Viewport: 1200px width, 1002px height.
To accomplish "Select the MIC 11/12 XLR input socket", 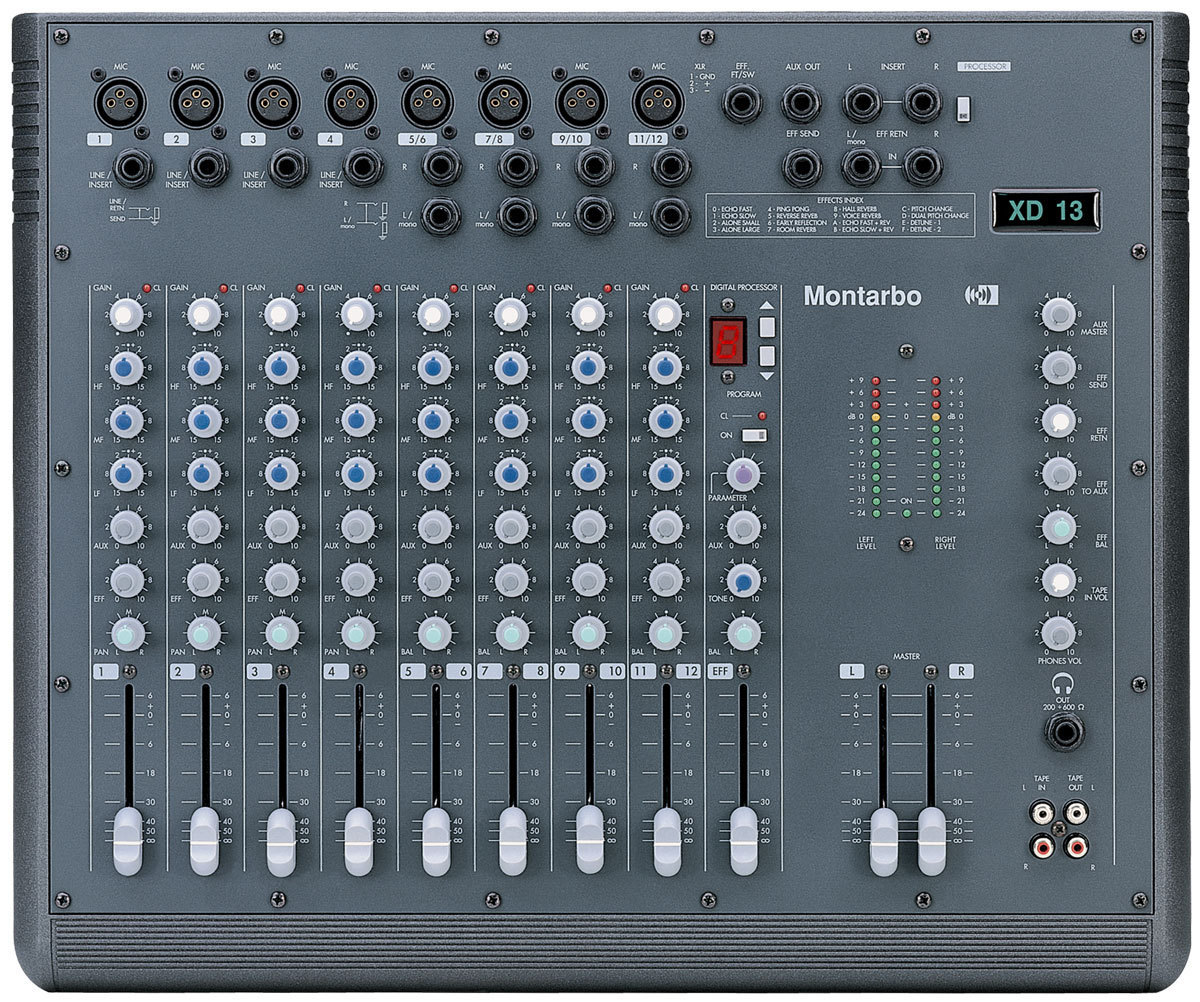I will [x=658, y=102].
